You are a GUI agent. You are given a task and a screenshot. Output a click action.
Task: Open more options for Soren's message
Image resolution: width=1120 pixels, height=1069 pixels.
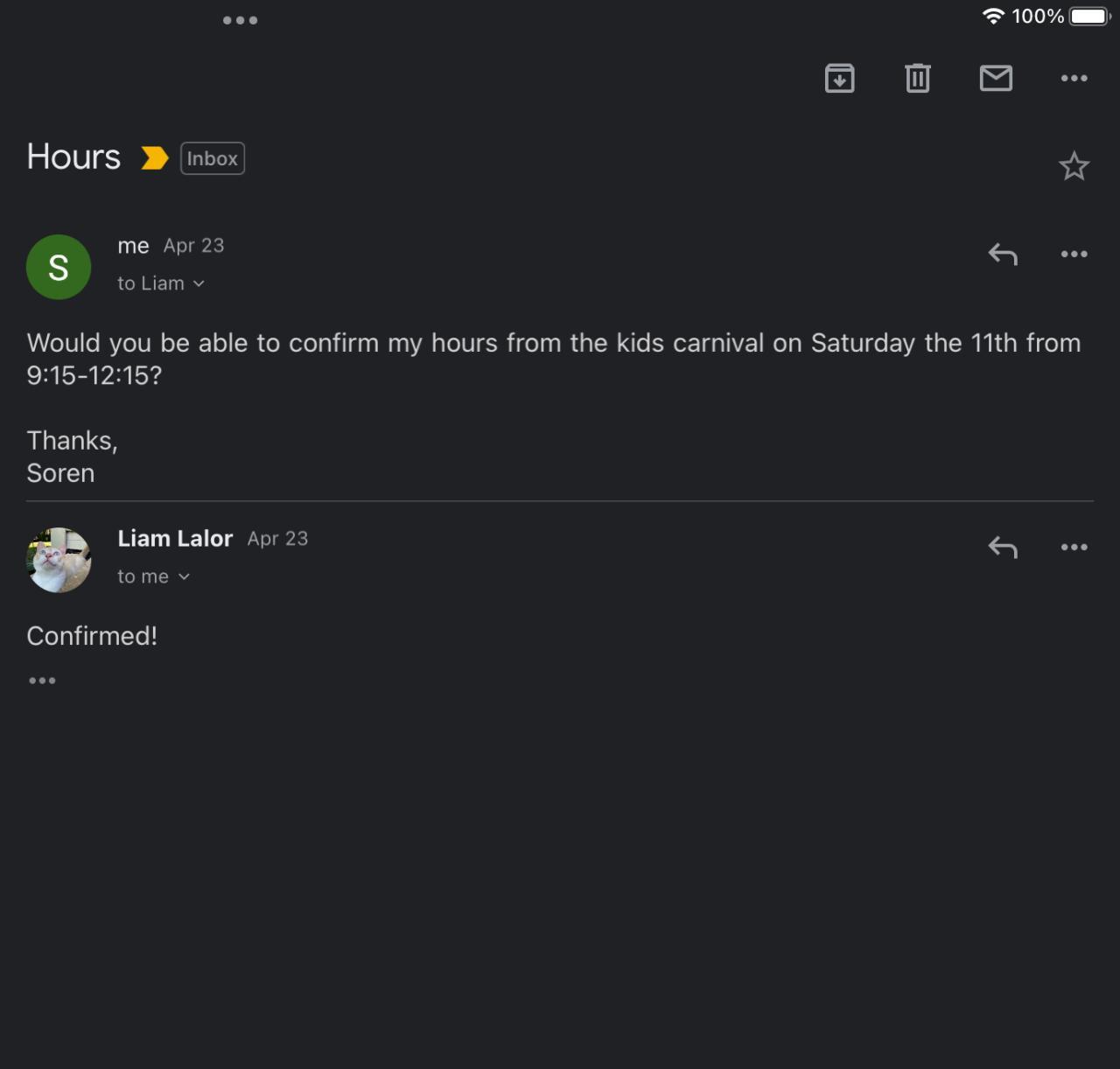1074,255
